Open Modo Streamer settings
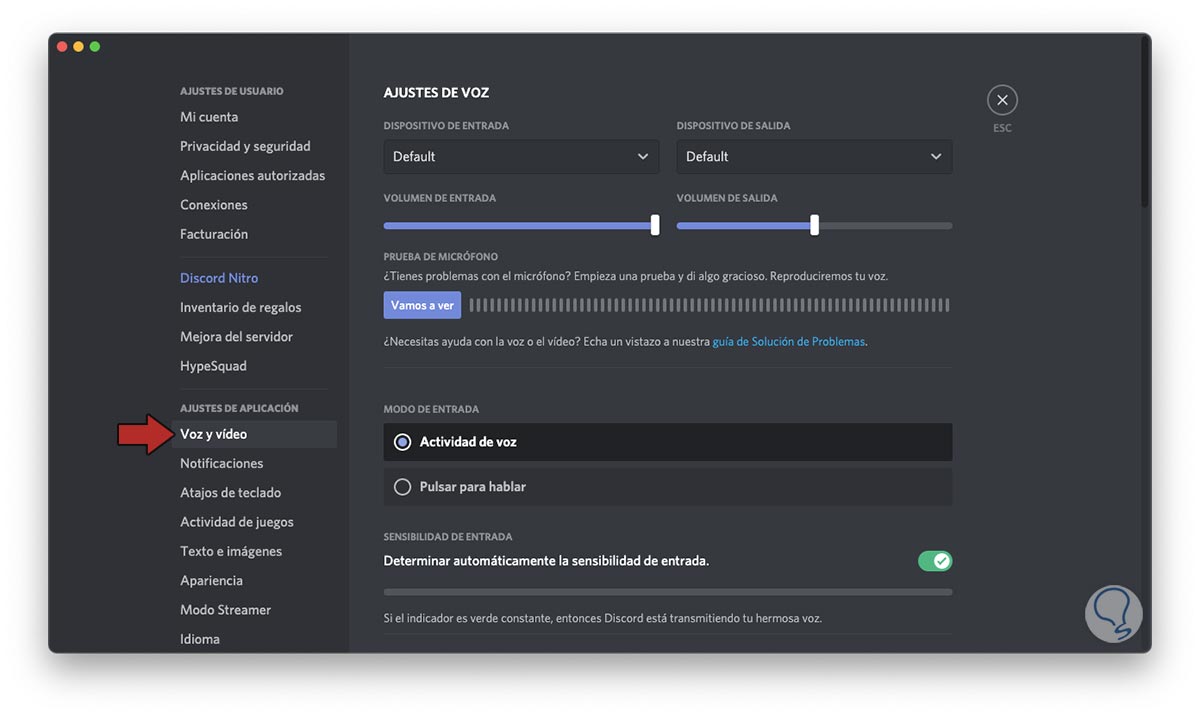Image resolution: width=1200 pixels, height=717 pixels. (225, 610)
